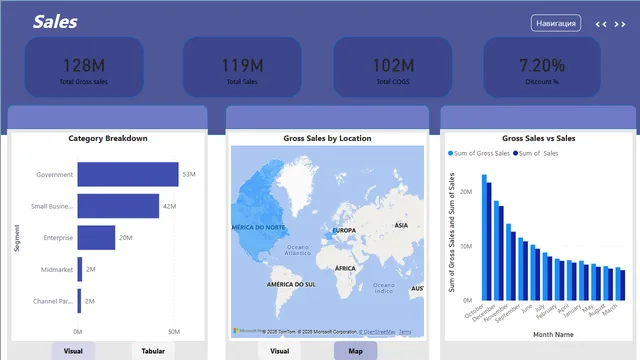640x360 pixels.
Task: Click the AMÉRICA DO SUL map label
Action: tap(291, 284)
